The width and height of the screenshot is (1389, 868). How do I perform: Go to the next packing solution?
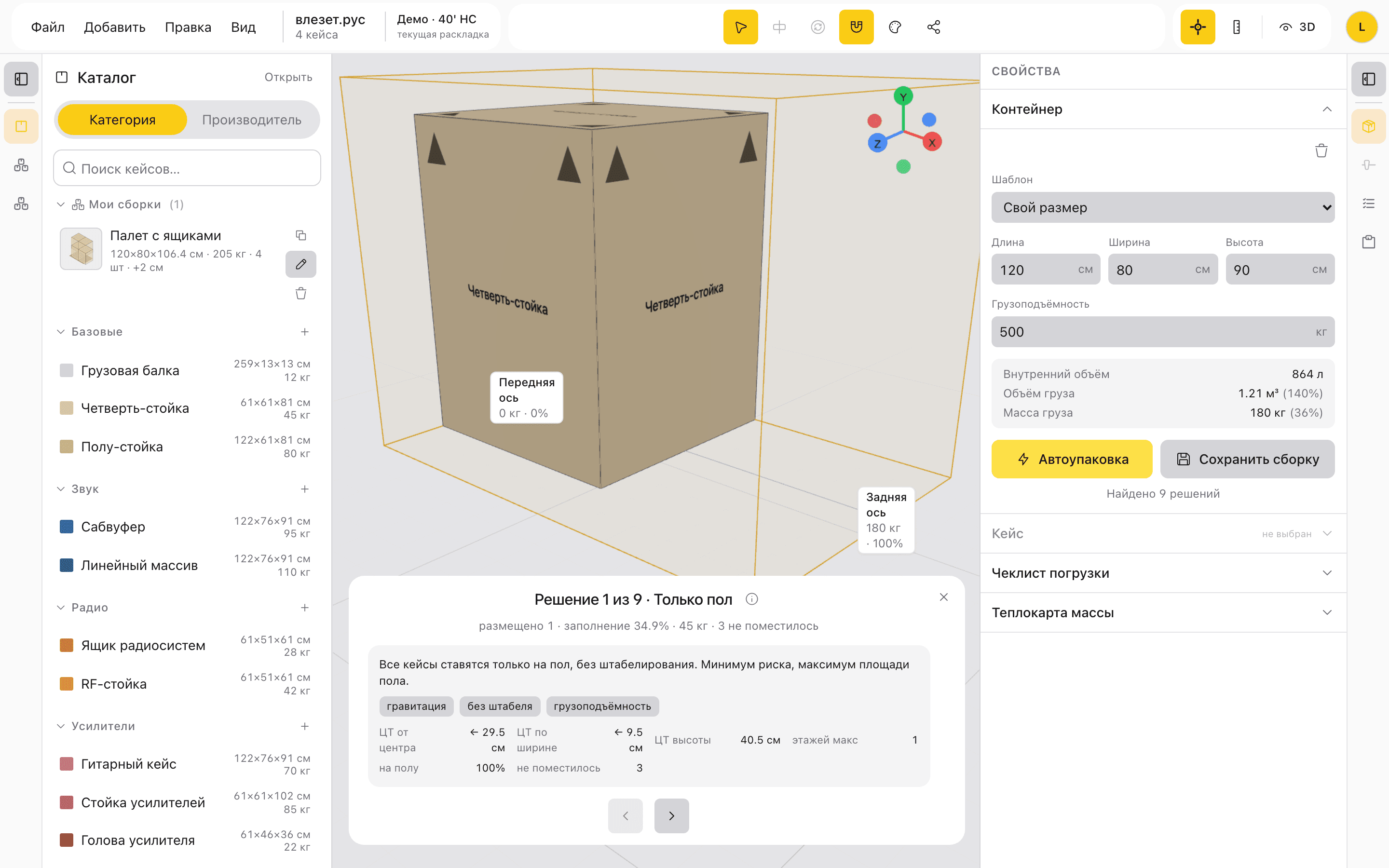pos(671,816)
